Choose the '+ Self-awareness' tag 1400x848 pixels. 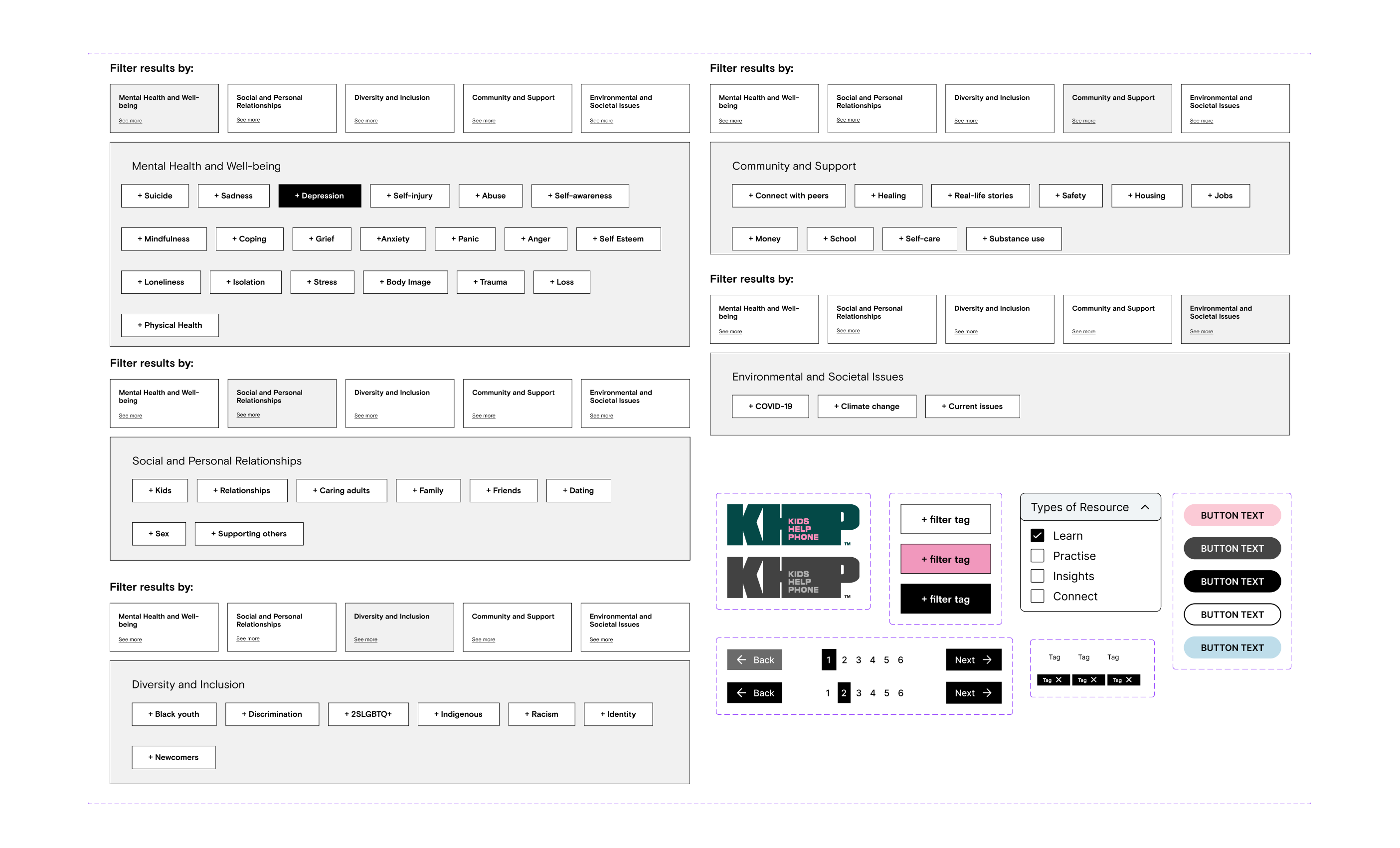pyautogui.click(x=580, y=196)
